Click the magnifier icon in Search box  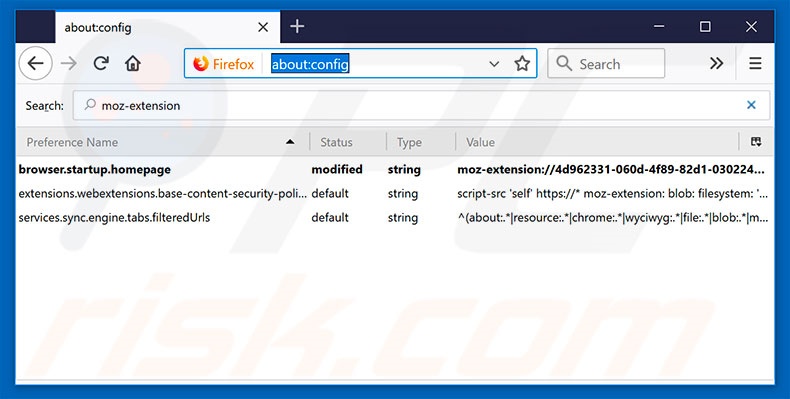point(564,63)
